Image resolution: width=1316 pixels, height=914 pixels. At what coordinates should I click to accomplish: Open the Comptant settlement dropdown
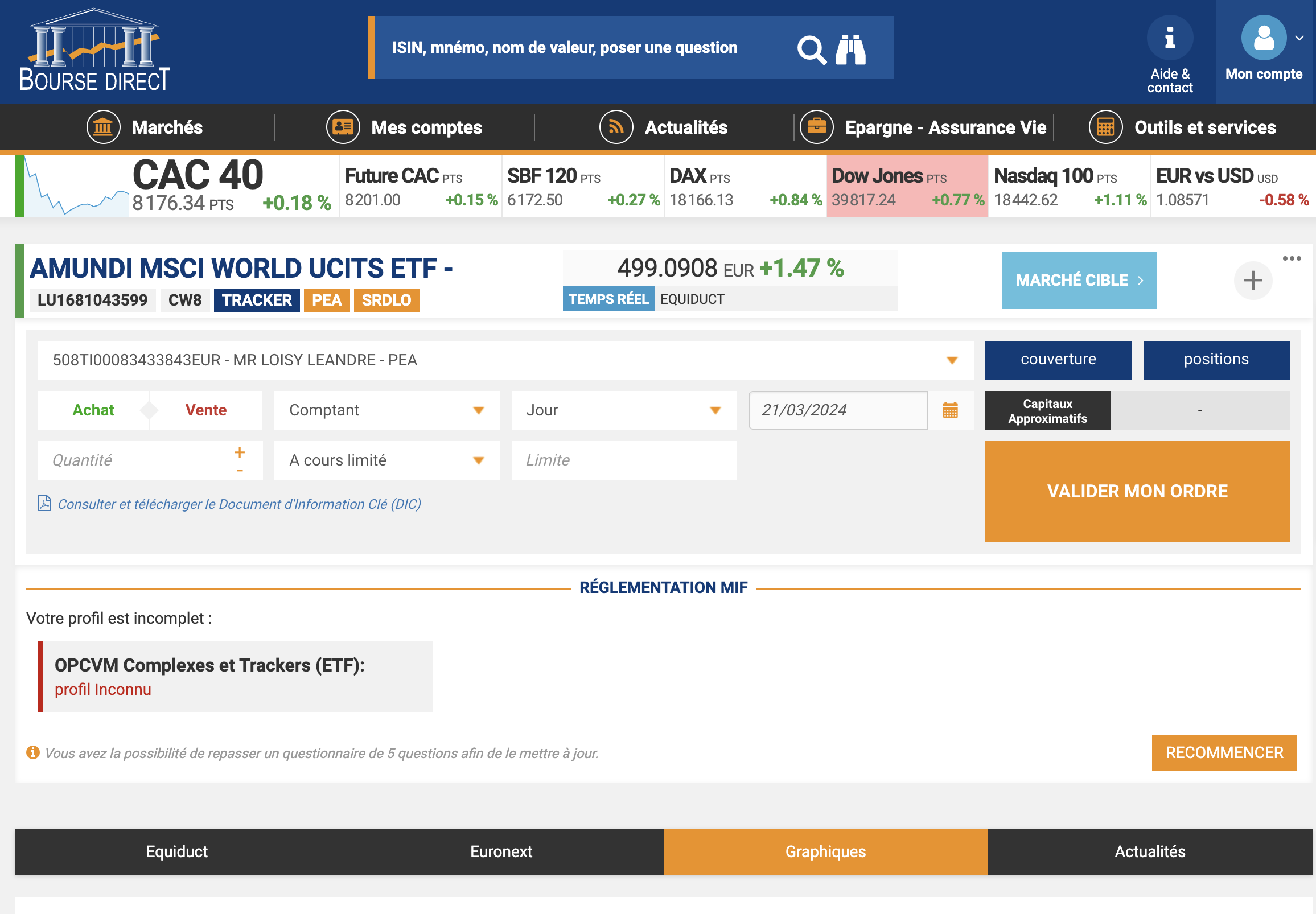point(386,410)
